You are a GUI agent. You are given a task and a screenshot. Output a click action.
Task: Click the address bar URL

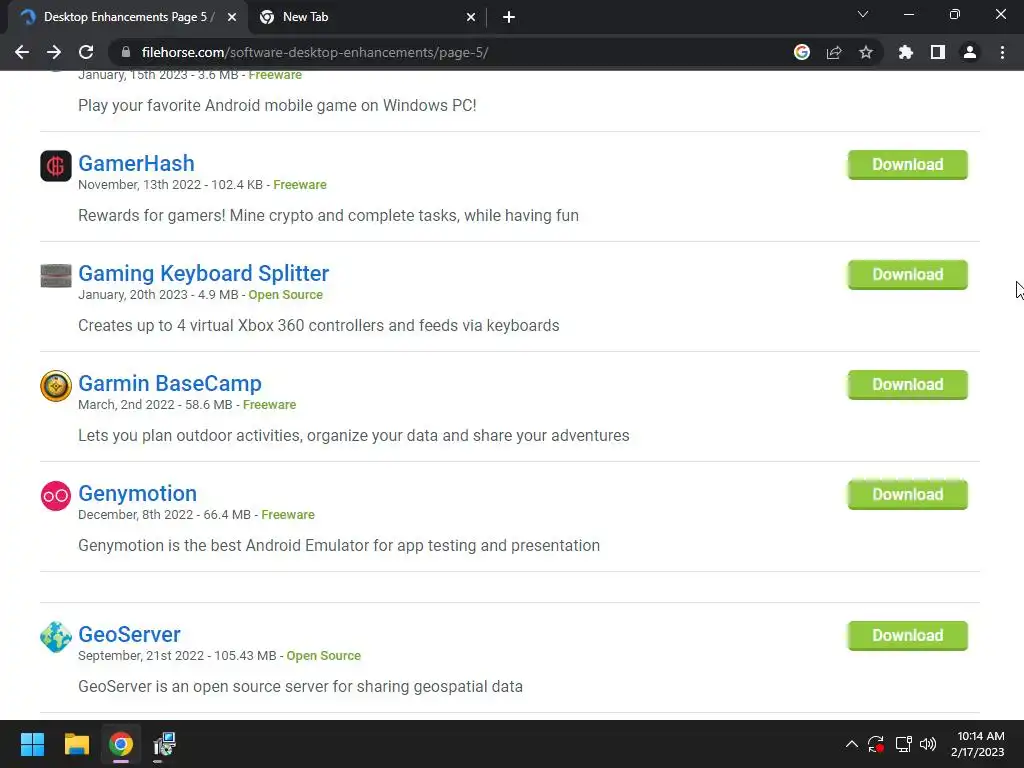pos(315,52)
